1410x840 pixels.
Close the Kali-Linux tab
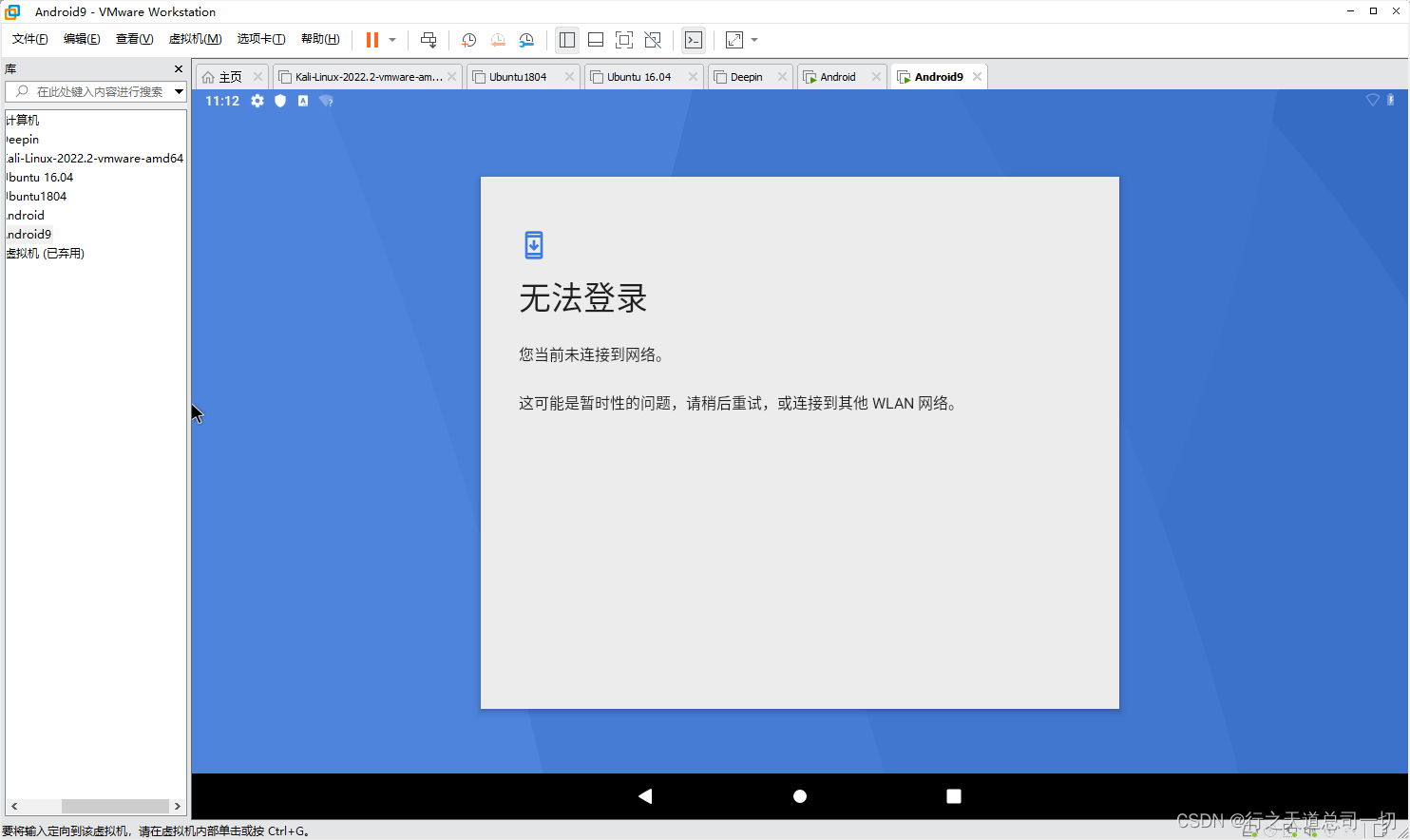coord(452,77)
